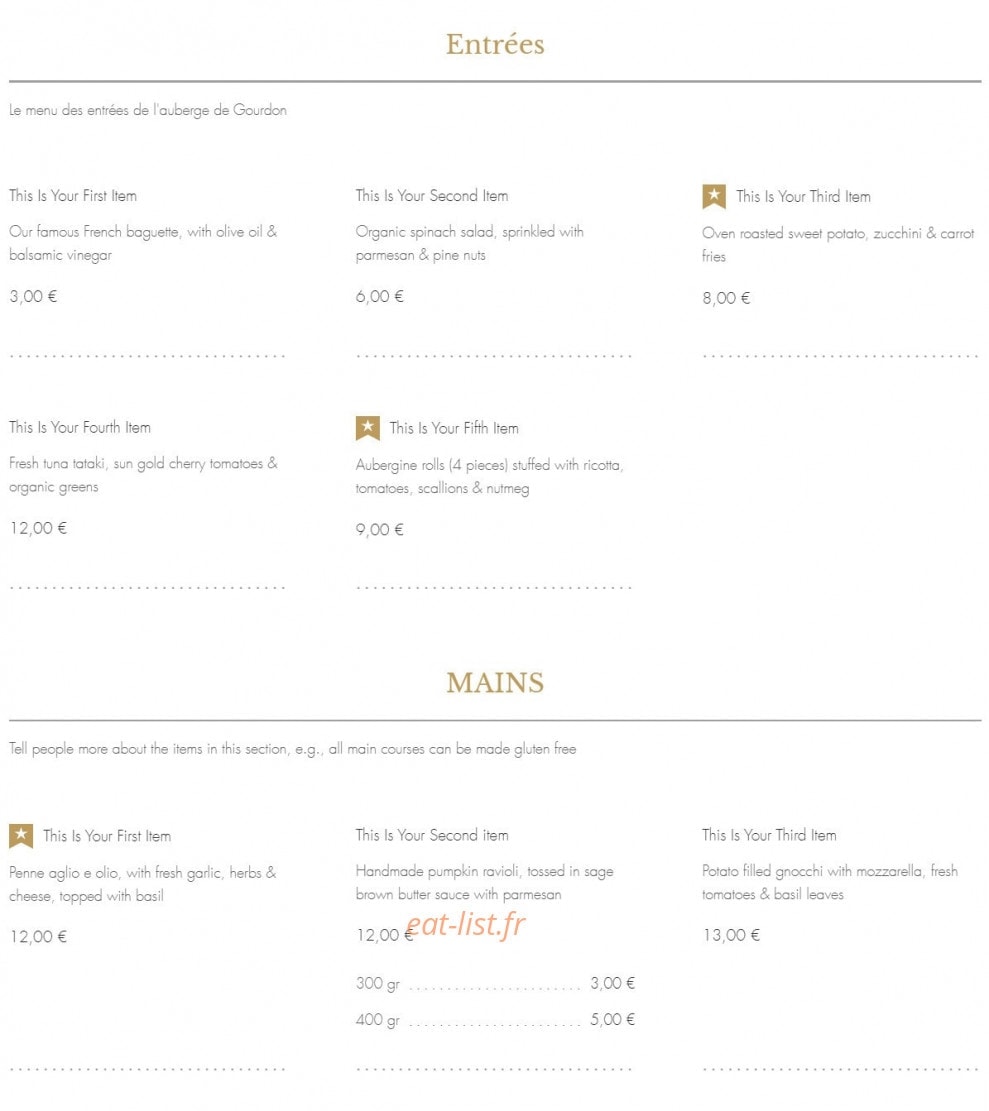
Task: Click 'This Is Your Fourth Item' tuna tataki title
Action: pyautogui.click(x=80, y=427)
